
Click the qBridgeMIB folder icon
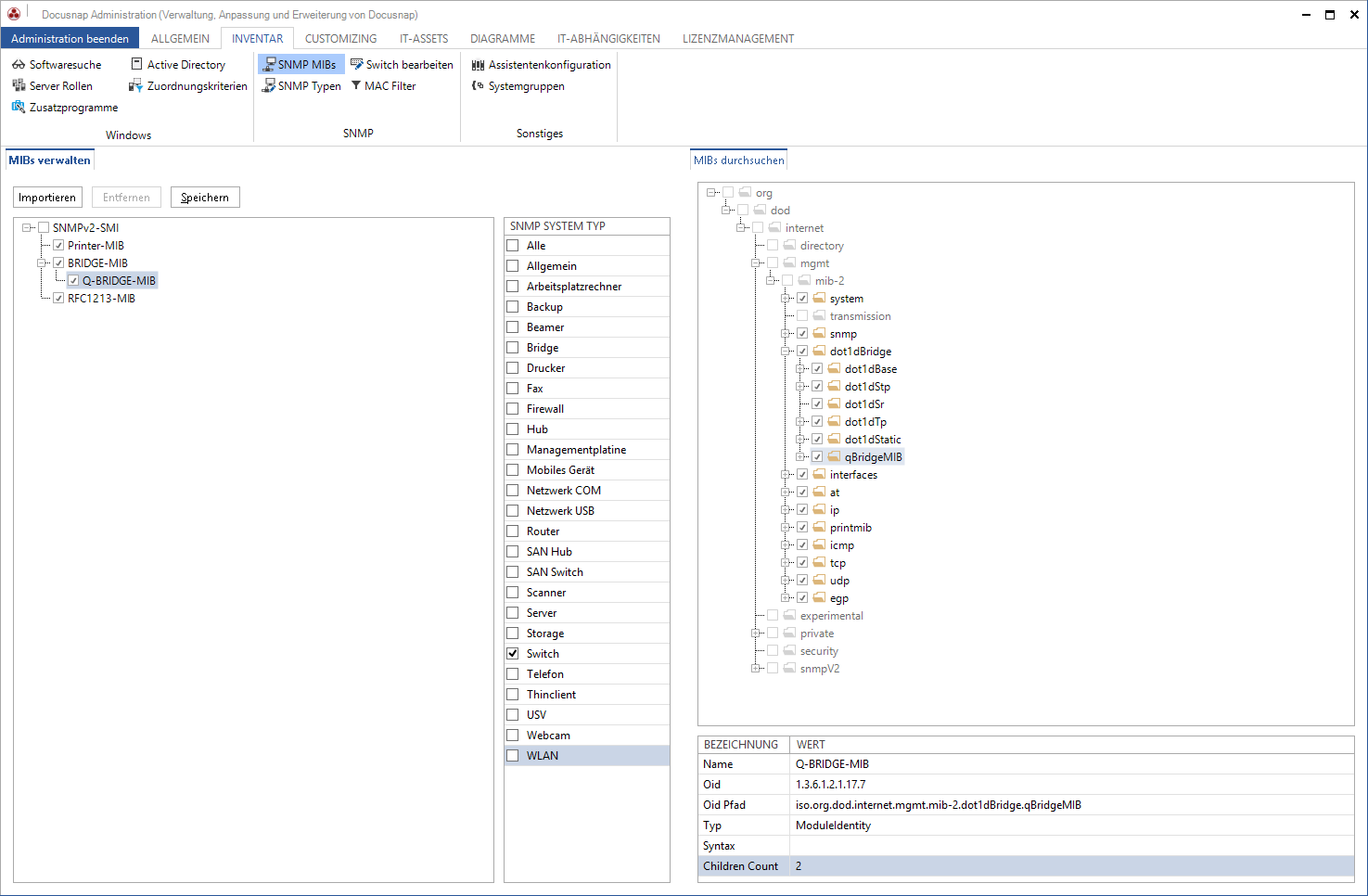coord(834,457)
